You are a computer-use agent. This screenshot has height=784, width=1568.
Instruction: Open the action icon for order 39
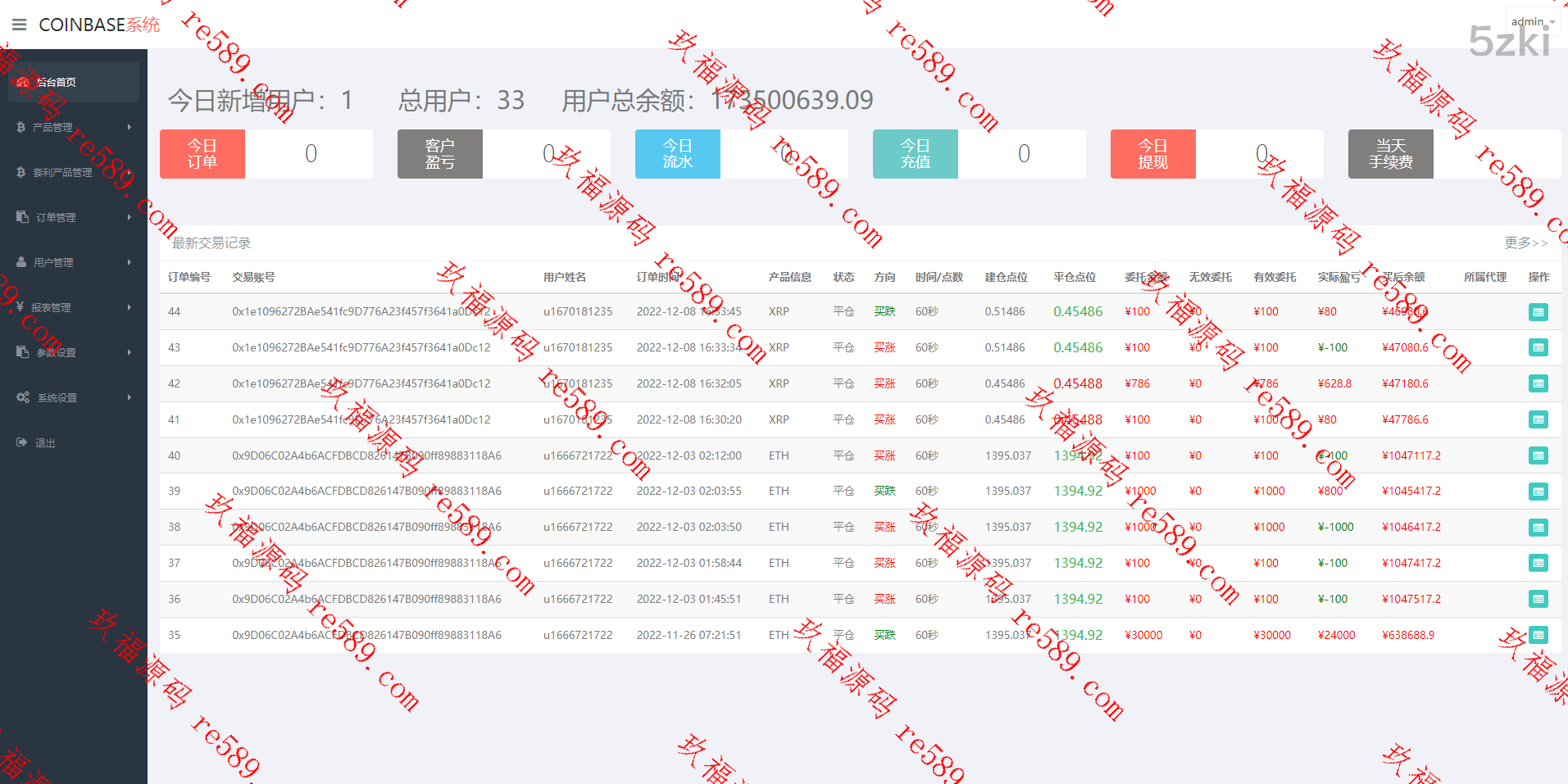(x=1538, y=492)
